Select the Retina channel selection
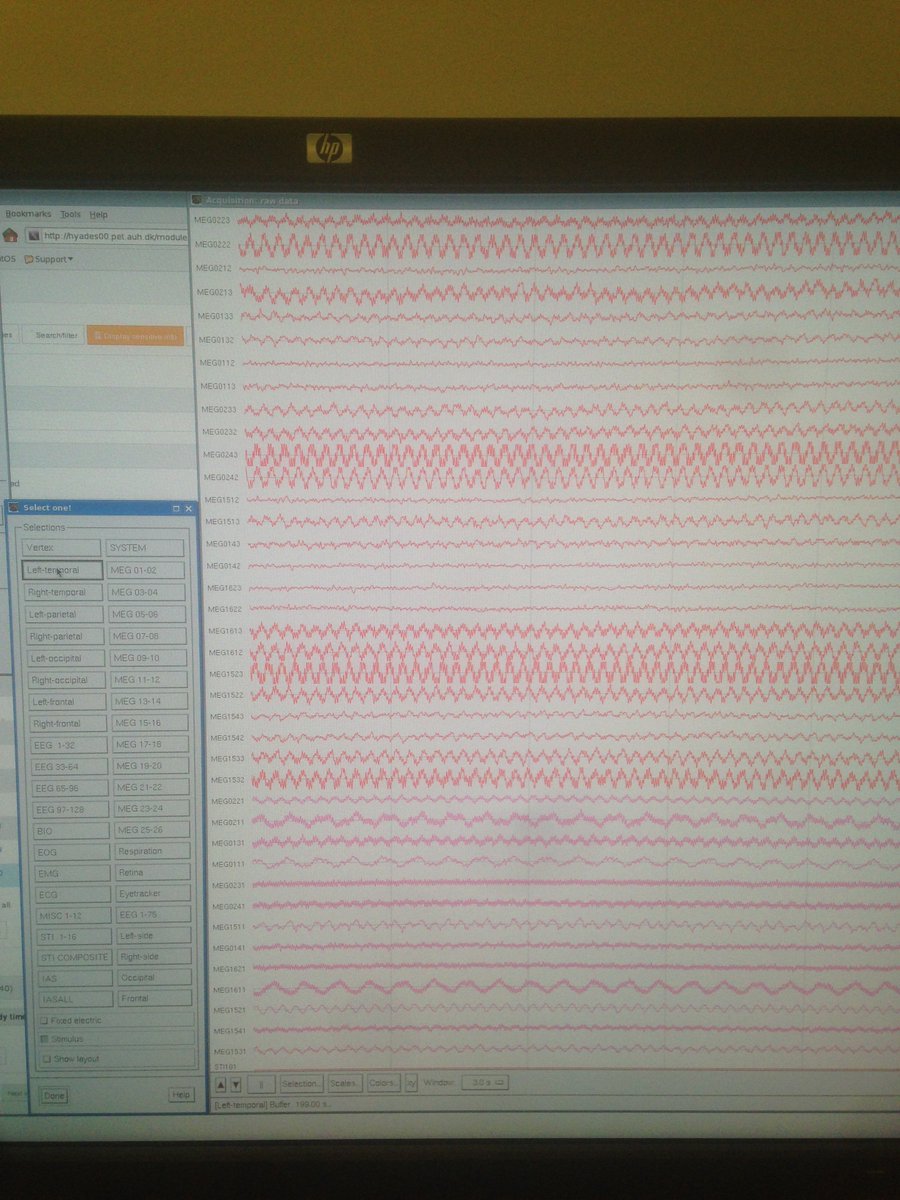The image size is (900, 1200). click(x=153, y=872)
